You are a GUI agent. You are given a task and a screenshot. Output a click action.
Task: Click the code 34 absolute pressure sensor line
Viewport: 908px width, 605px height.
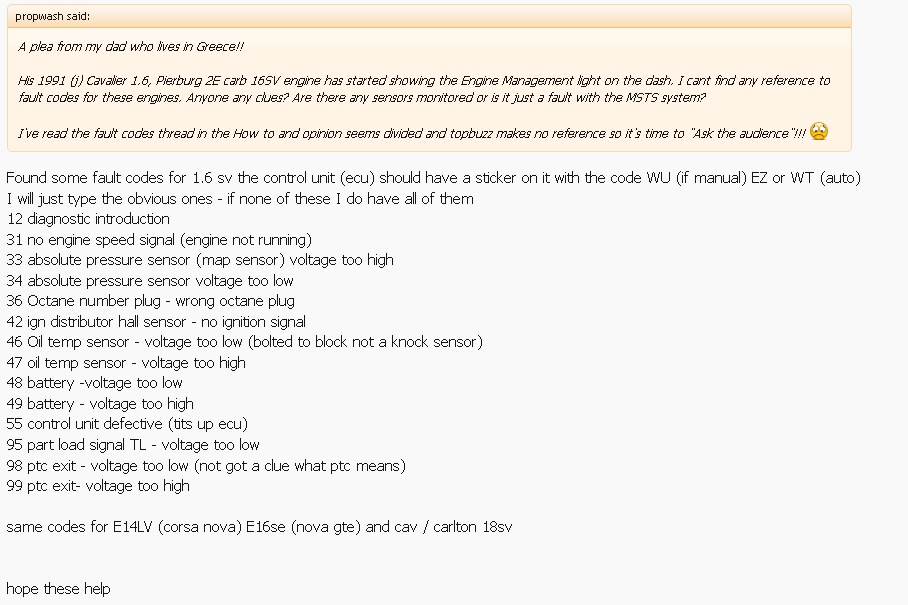click(x=150, y=281)
